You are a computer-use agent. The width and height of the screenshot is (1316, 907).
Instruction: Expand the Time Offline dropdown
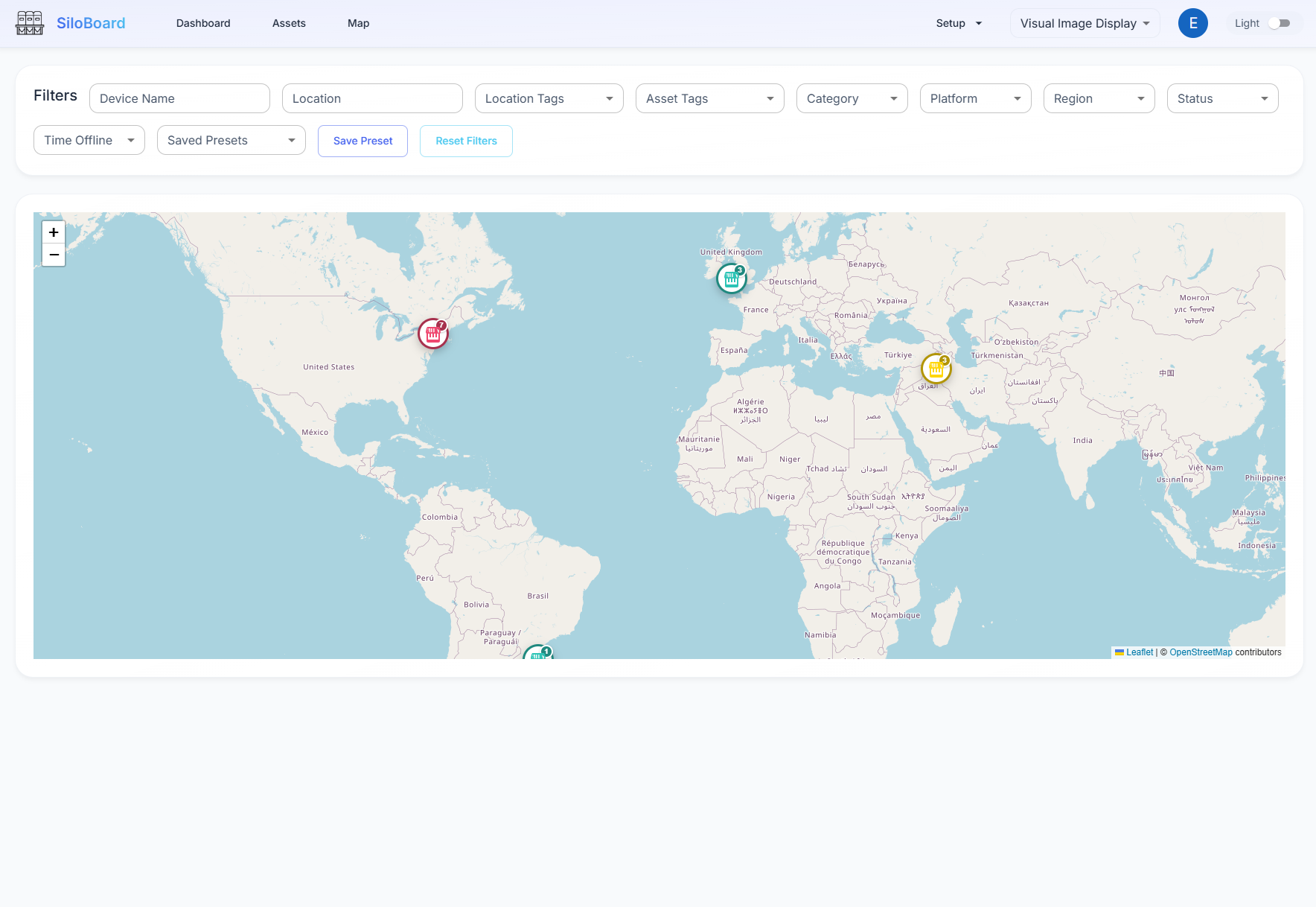pyautogui.click(x=89, y=140)
